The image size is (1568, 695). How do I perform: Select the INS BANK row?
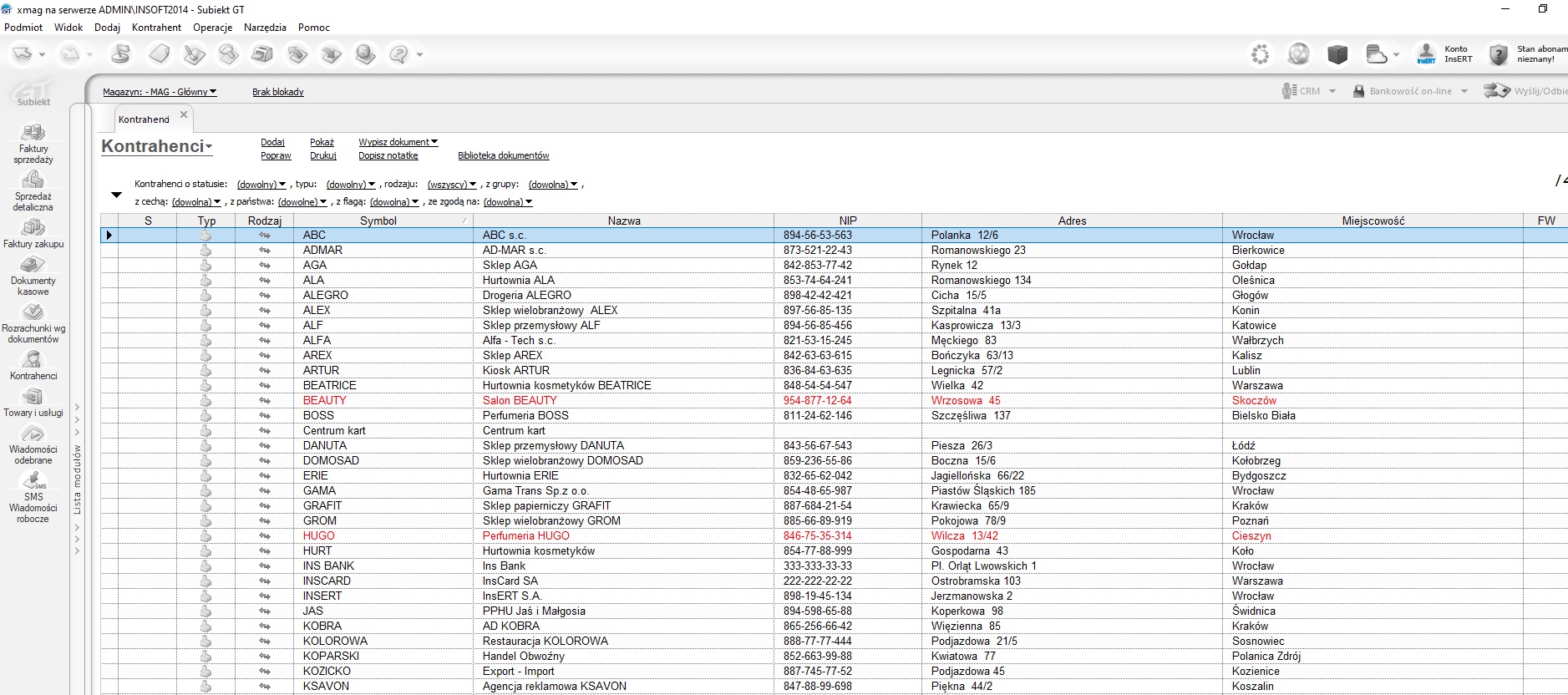point(834,566)
